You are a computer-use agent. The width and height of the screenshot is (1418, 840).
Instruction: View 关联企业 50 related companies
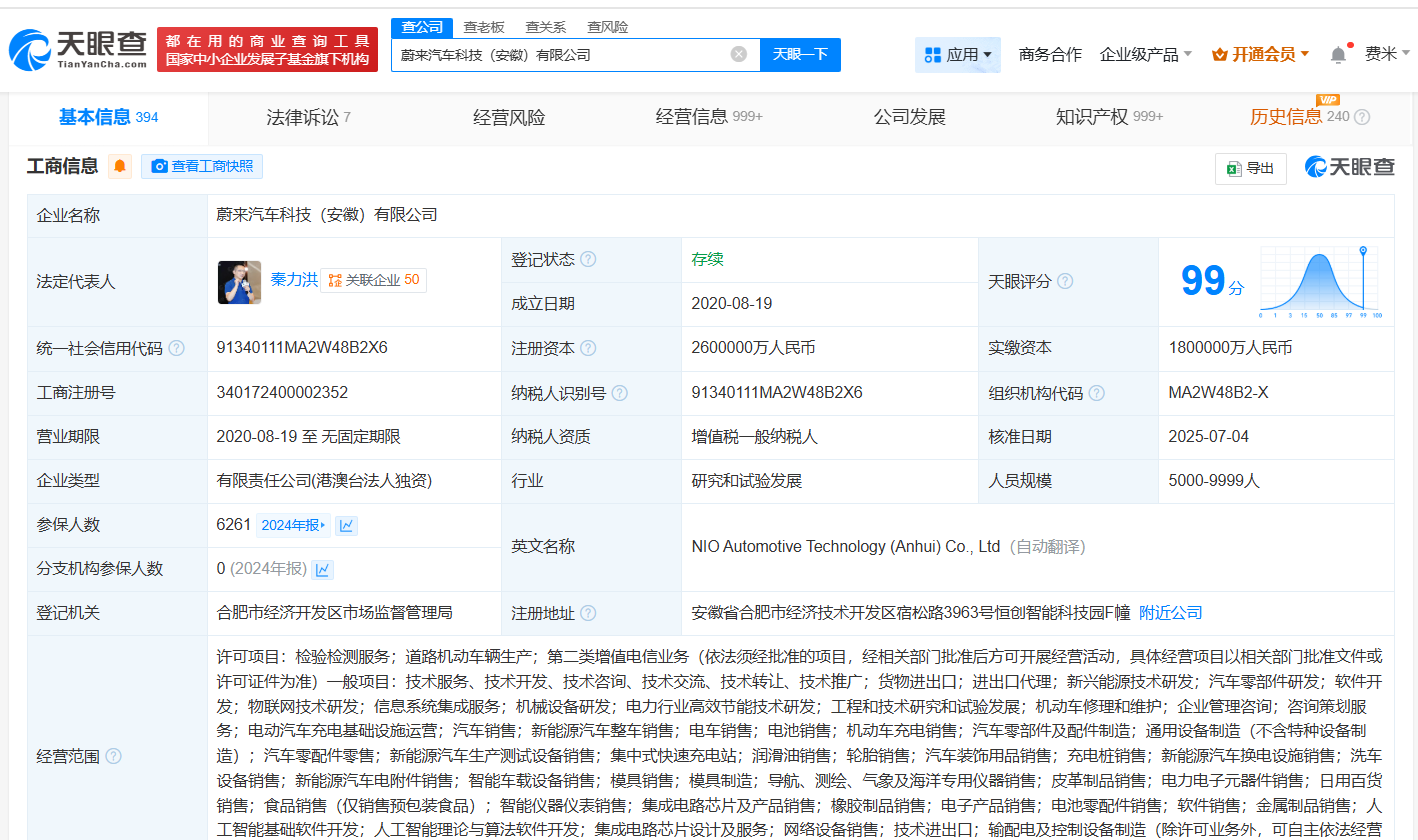click(374, 280)
